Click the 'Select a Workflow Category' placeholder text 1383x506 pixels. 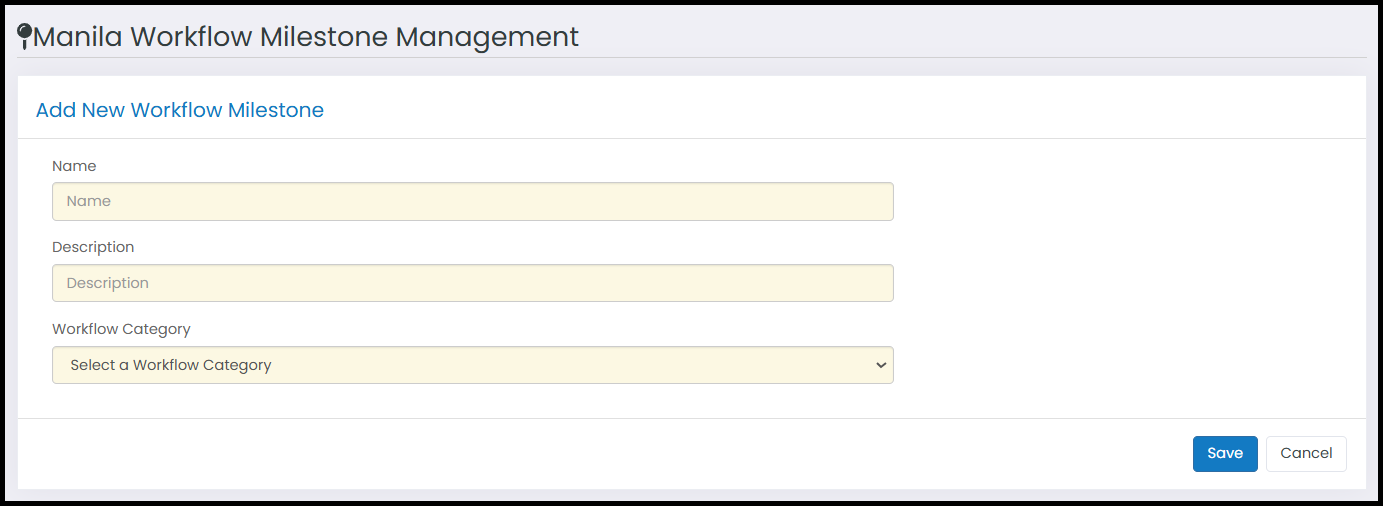click(171, 365)
